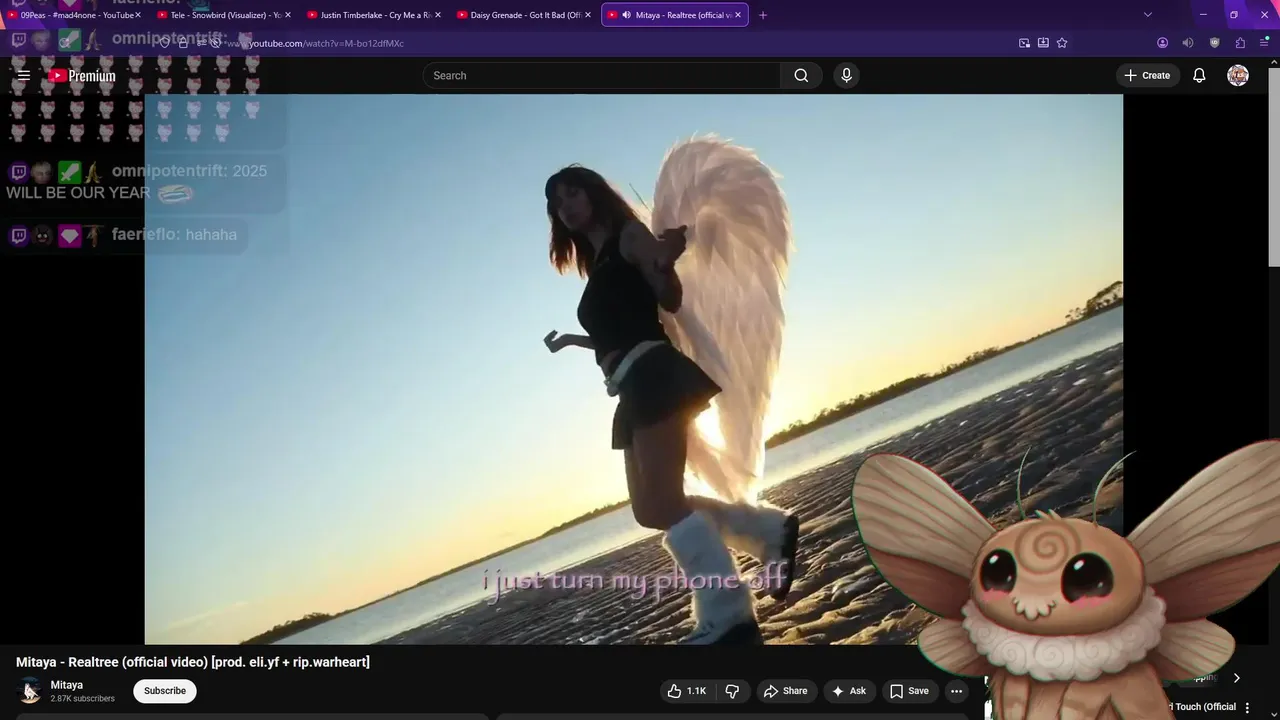Click the video title 'Mitaya - Realtree (official video)'
Screen dimensions: 1280x720
(x=193, y=662)
